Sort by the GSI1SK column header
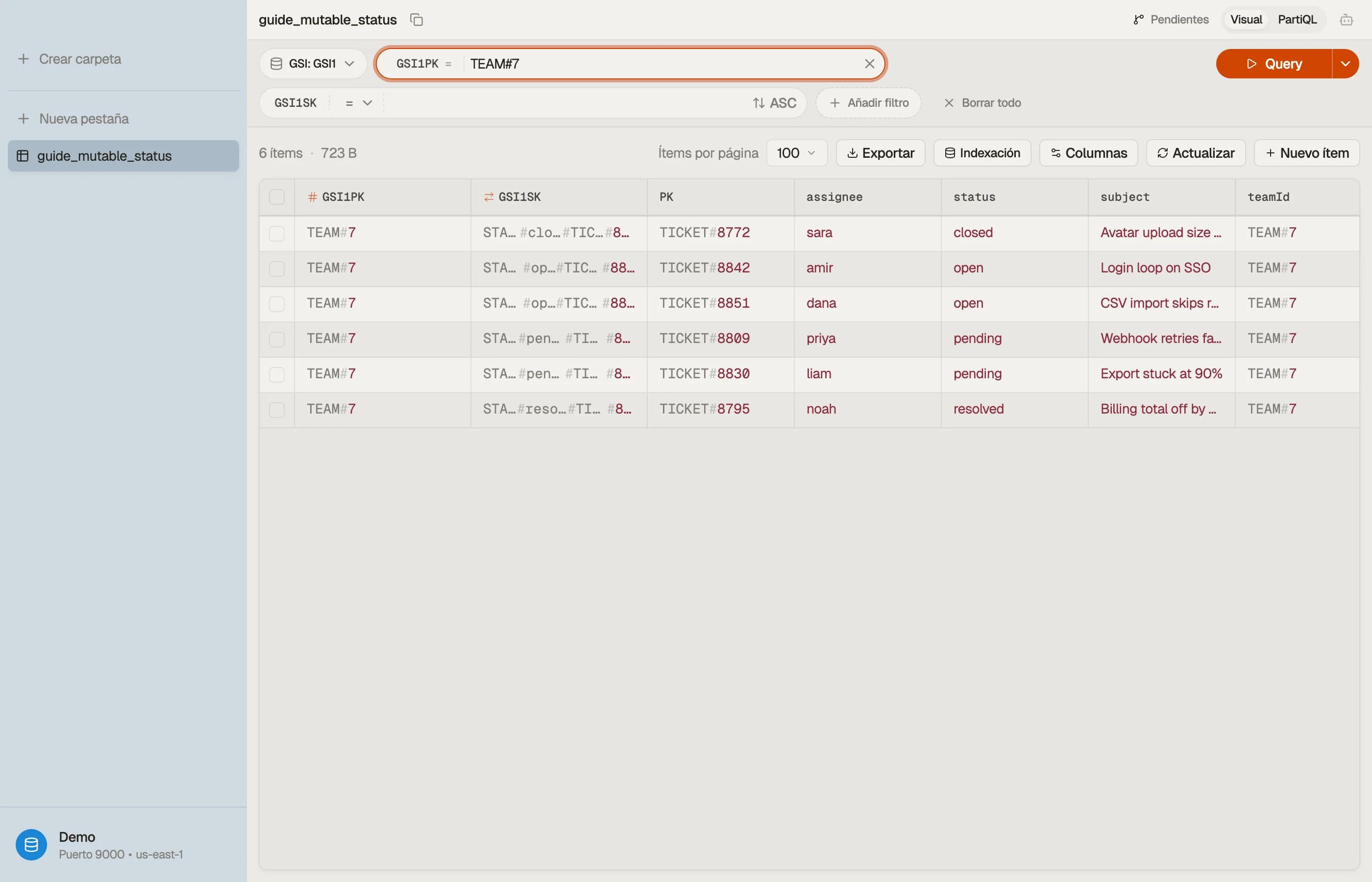Viewport: 1372px width, 882px height. pos(559,197)
